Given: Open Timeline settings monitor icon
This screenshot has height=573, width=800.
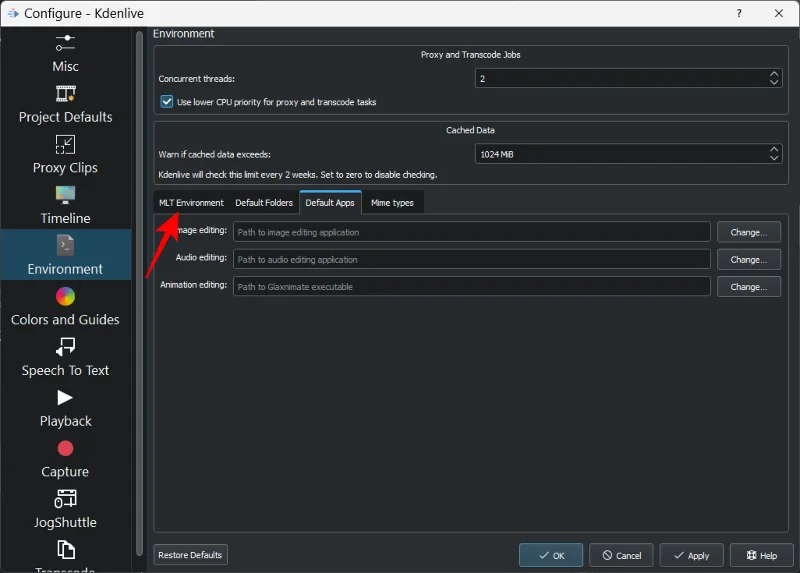Looking at the screenshot, I should (65, 195).
